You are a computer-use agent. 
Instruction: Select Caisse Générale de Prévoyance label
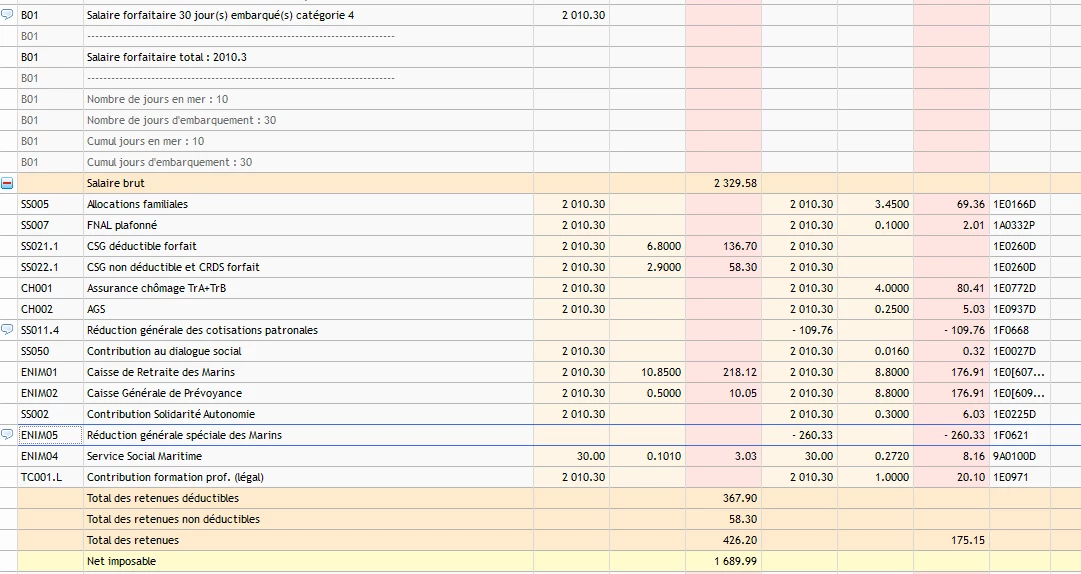coord(164,393)
